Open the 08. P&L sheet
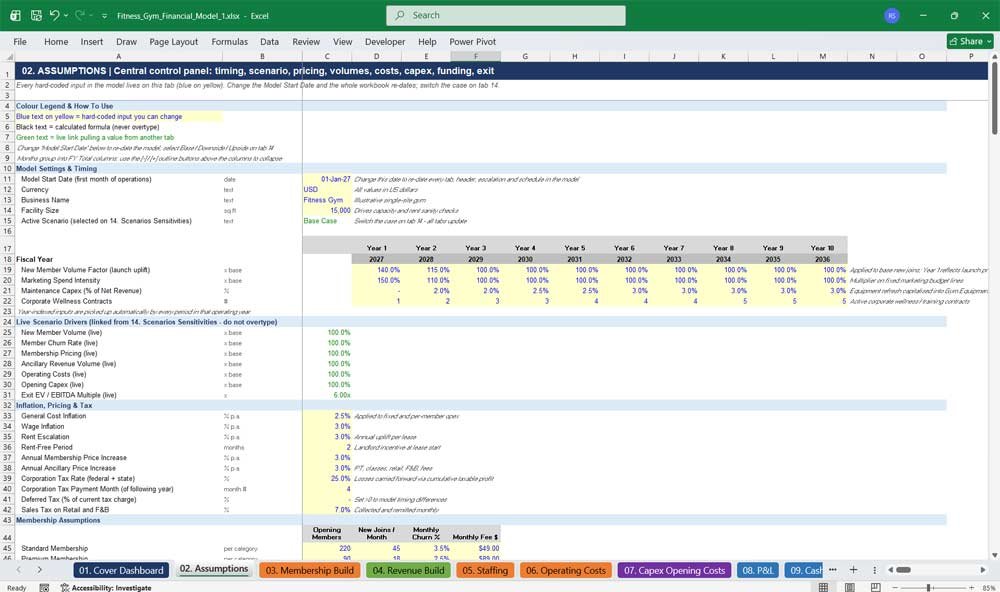Viewport: 1000px width, 592px height. 757,570
